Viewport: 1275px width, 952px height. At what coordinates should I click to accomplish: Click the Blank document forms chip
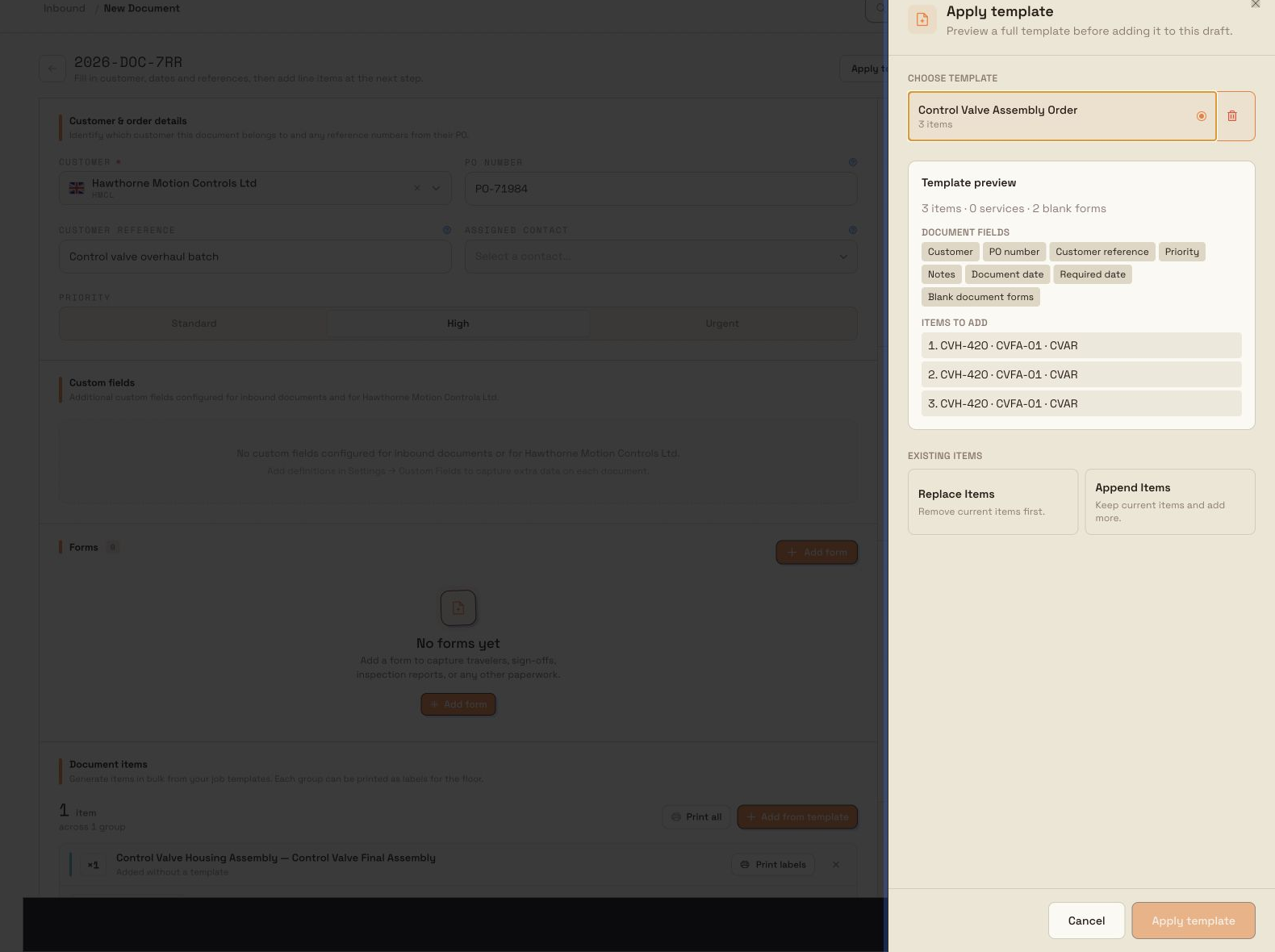980,297
